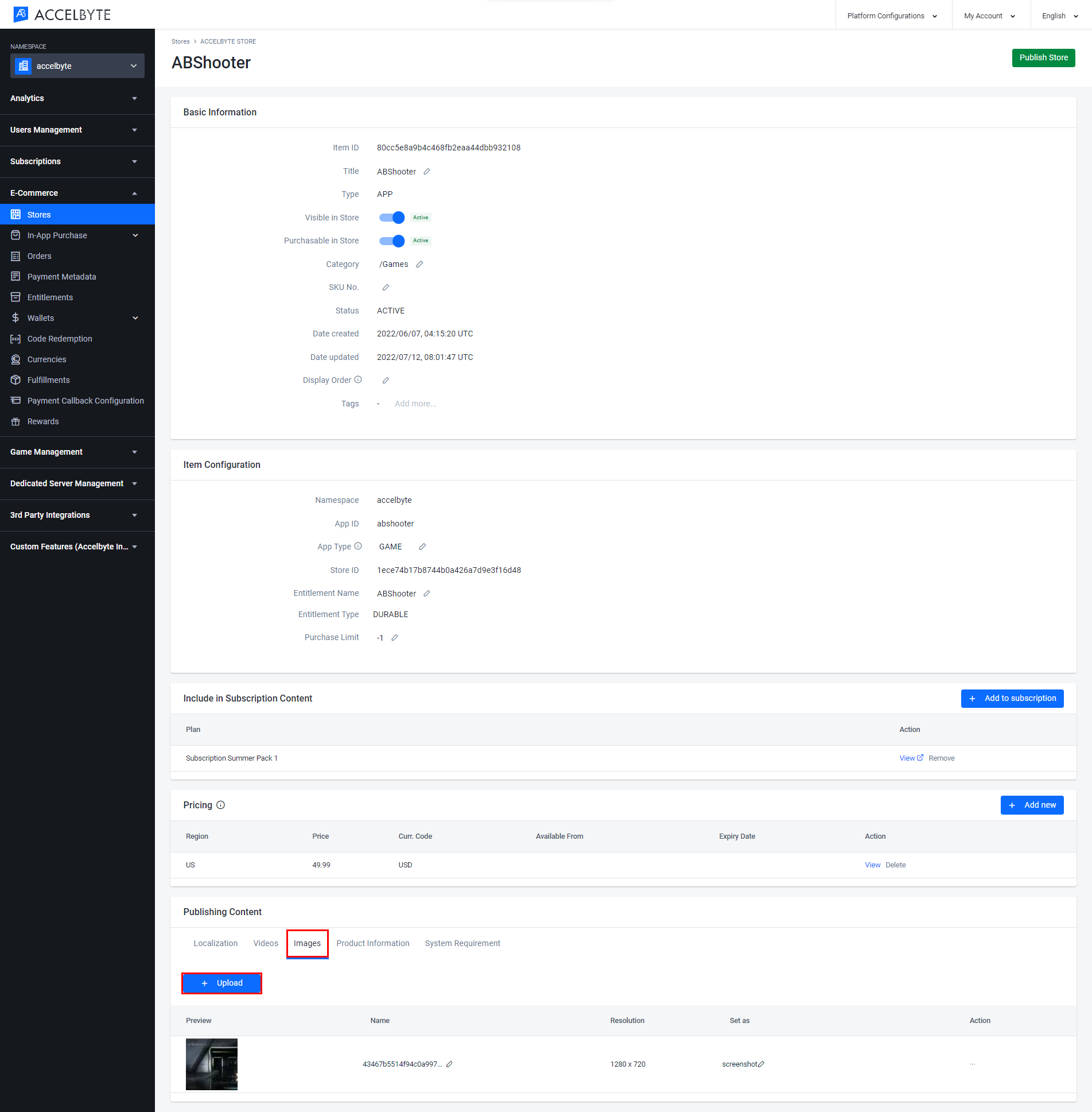1092x1112 pixels.
Task: Toggle the Purchasable in Store switch
Action: (392, 241)
